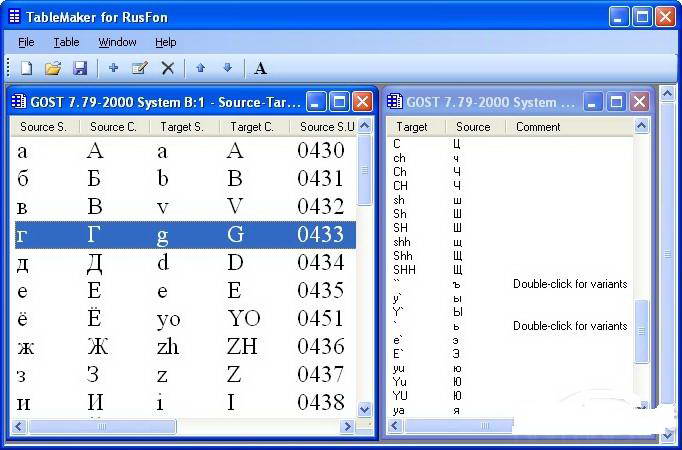Click the scroll up arrow of the main workspace scrollbar
This screenshot has height=450, width=682.
pos(667,93)
